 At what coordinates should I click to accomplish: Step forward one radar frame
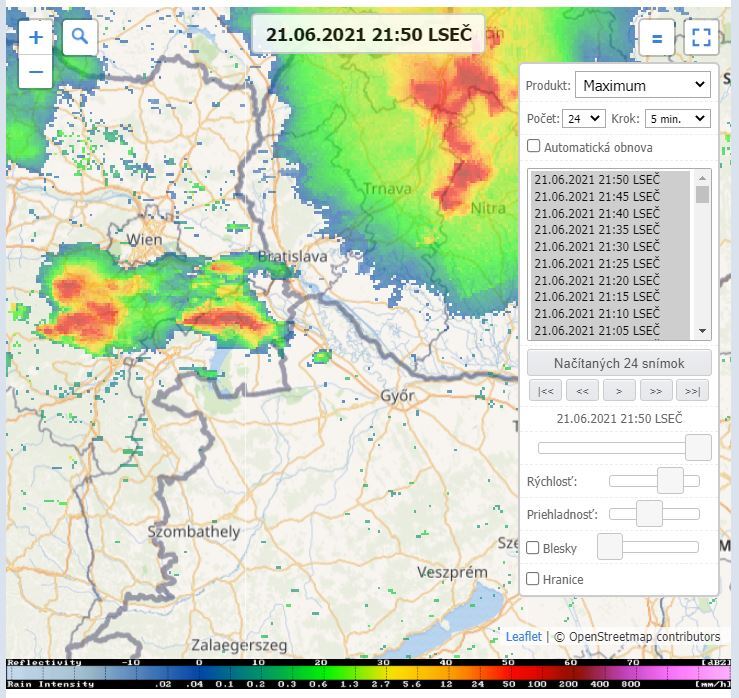coord(656,390)
